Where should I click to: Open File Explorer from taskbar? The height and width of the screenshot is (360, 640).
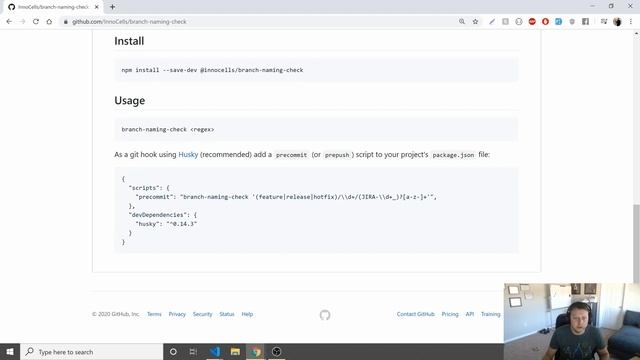coord(235,352)
